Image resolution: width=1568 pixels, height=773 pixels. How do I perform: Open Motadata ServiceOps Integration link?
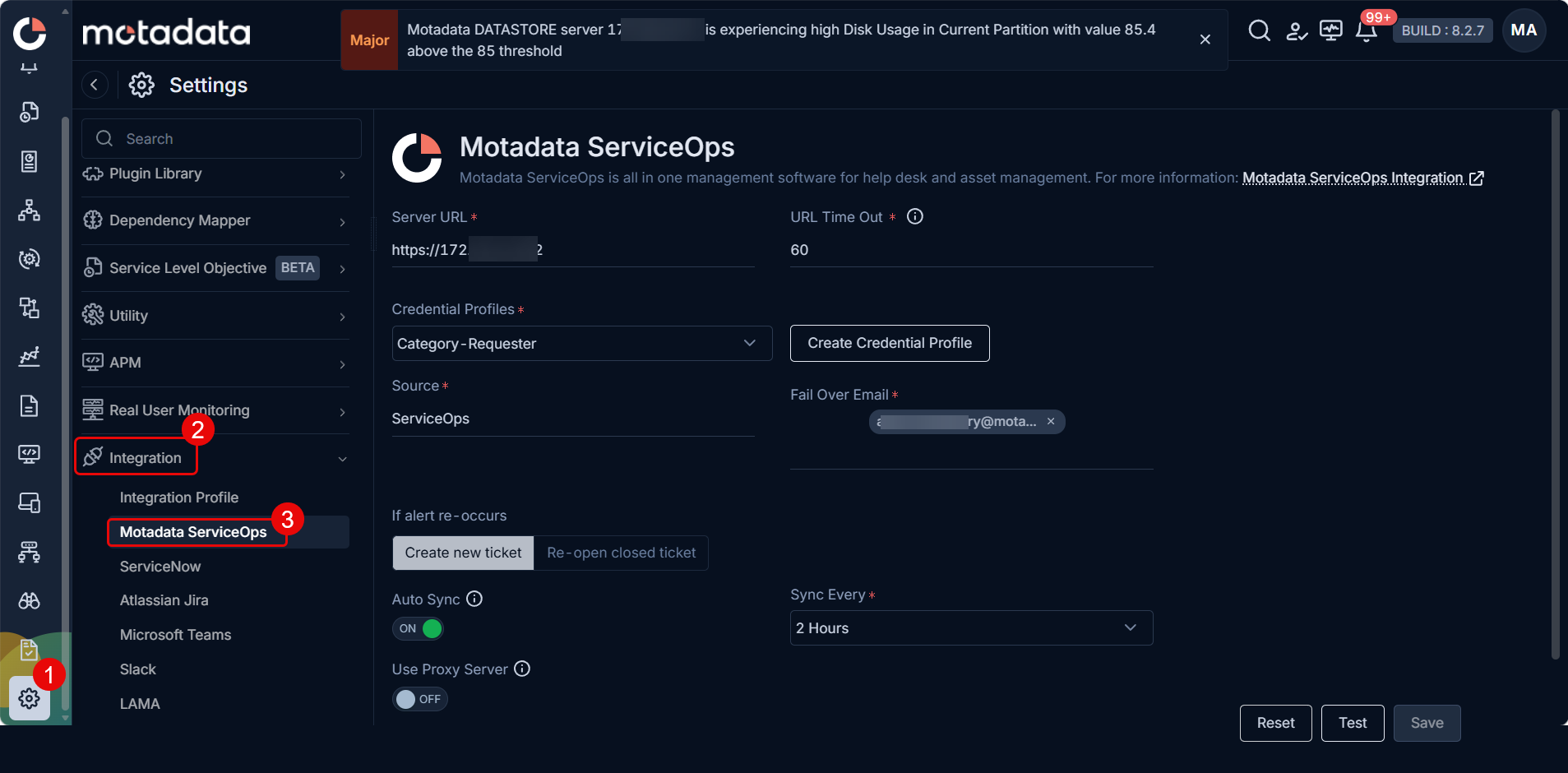pos(1362,178)
